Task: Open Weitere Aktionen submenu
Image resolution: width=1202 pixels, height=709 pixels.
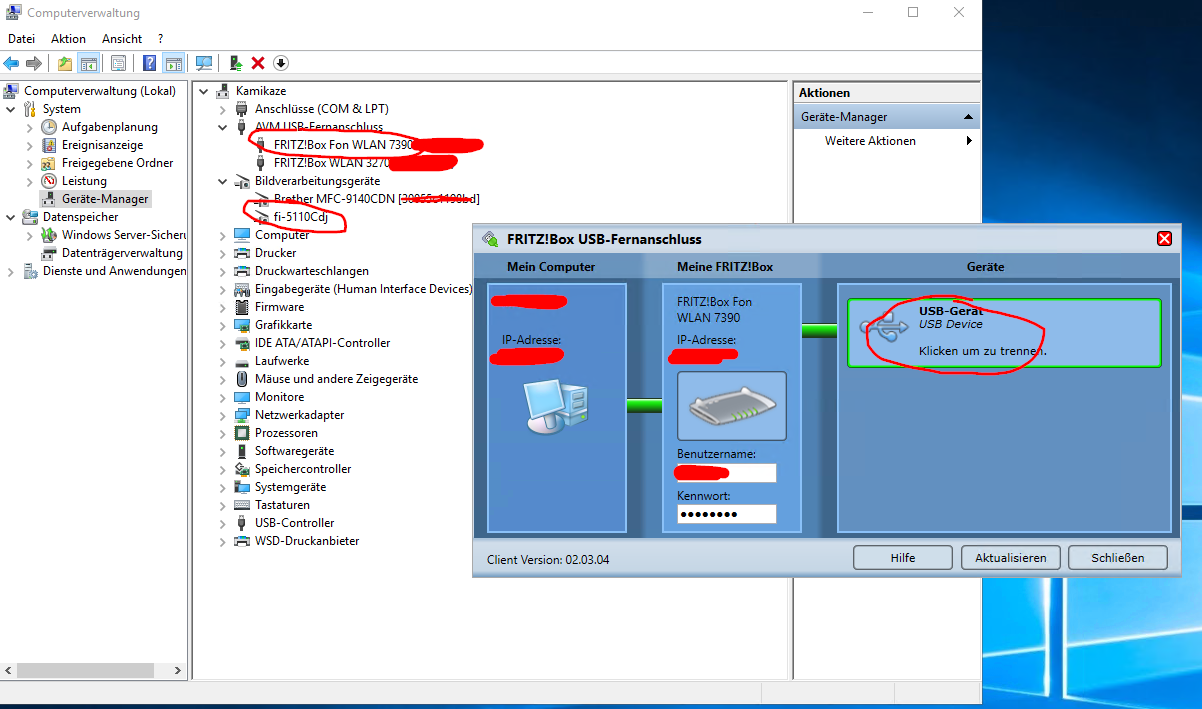Action: click(x=870, y=141)
